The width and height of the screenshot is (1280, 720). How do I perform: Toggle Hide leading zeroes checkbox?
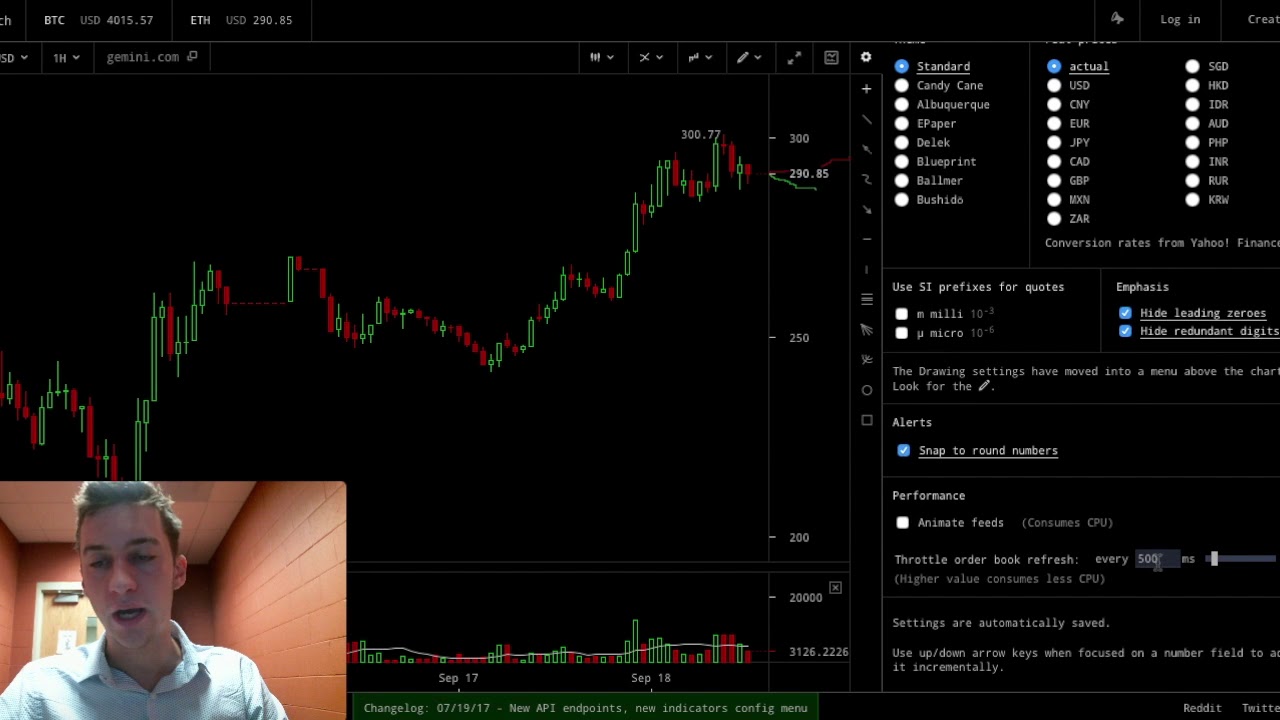point(1126,314)
